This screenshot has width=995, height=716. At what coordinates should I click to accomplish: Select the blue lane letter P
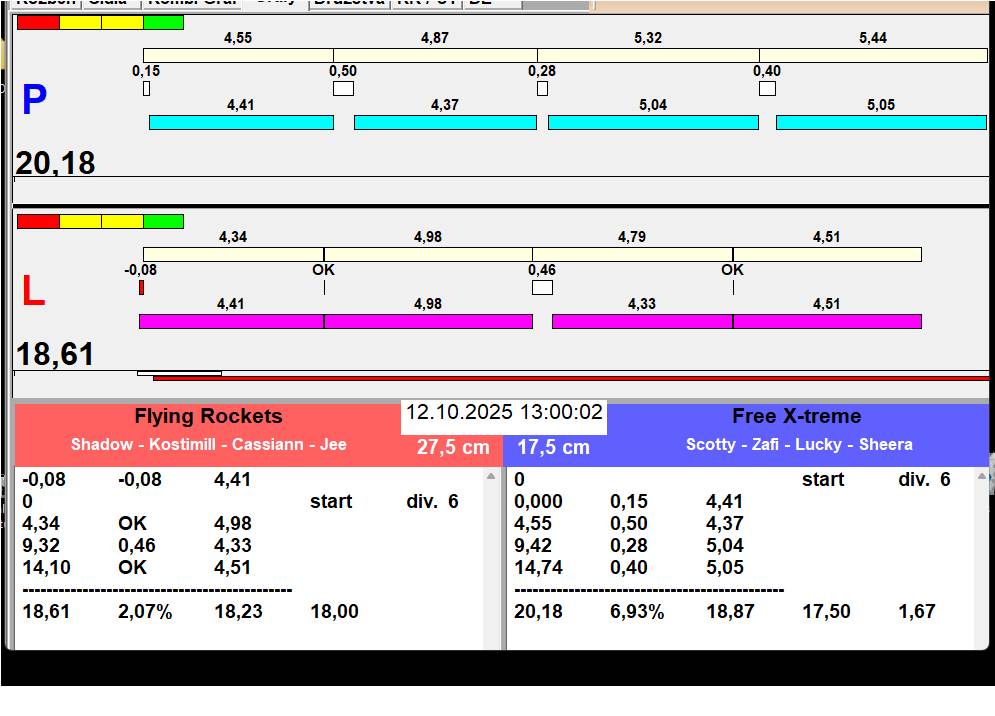34,100
